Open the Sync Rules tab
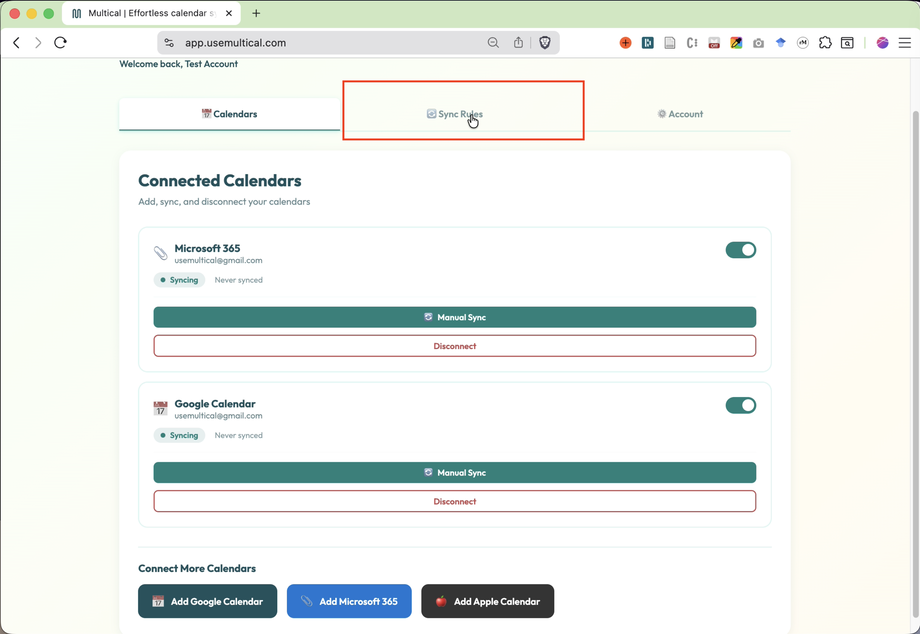This screenshot has height=634, width=920. 455,114
